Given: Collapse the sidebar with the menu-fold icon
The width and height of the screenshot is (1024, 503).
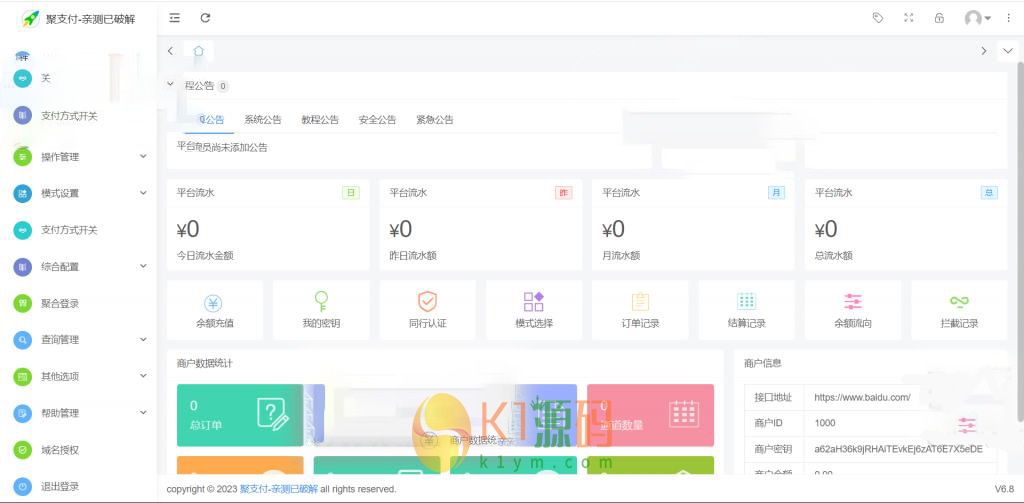Looking at the screenshot, I should (175, 18).
